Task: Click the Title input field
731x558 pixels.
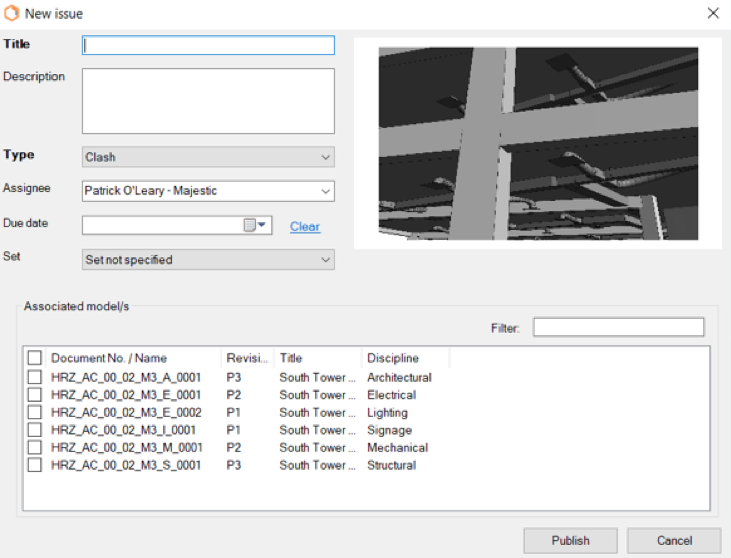Action: coord(208,45)
